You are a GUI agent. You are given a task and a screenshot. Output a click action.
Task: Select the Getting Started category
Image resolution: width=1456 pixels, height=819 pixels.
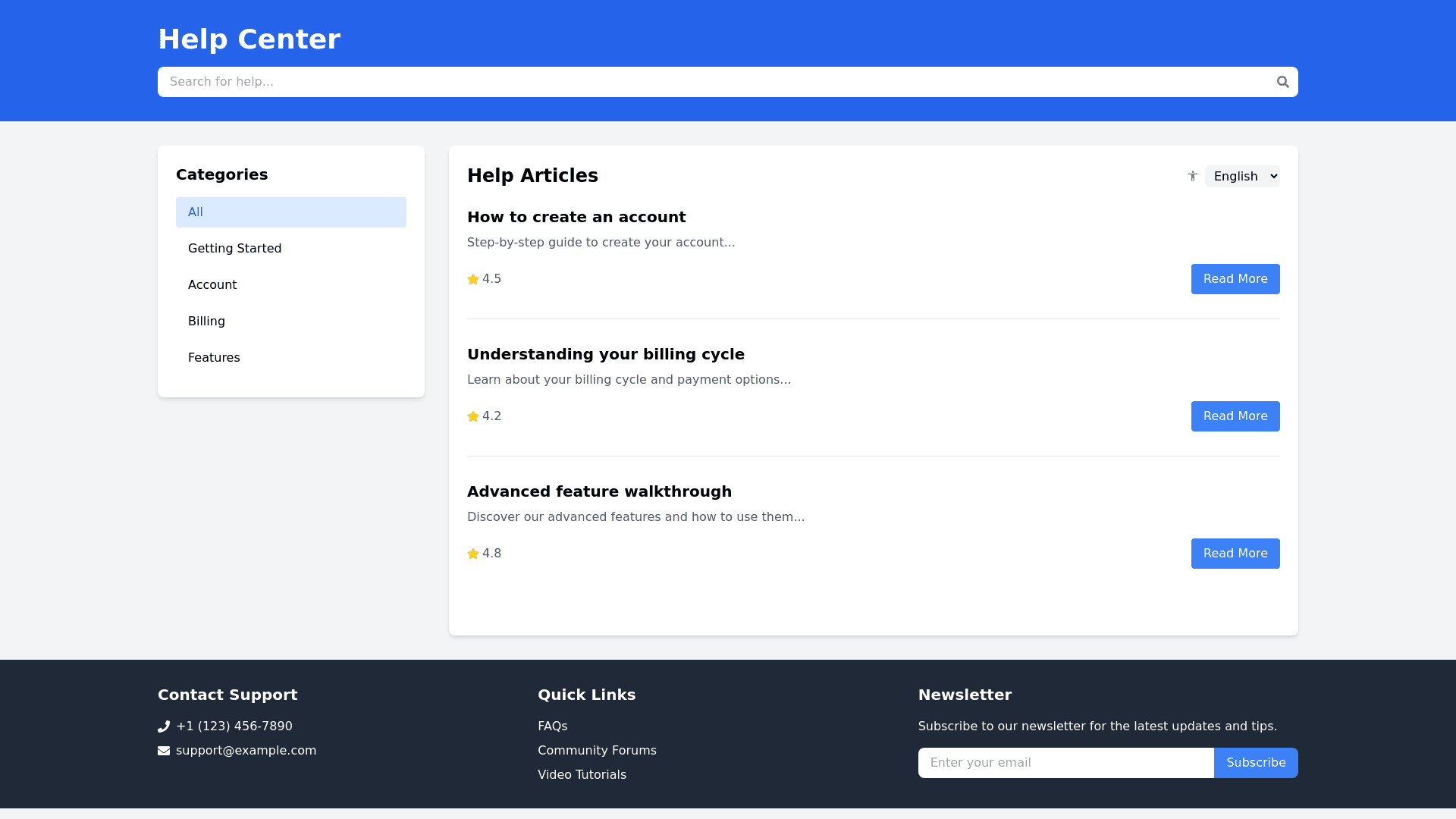coord(290,249)
